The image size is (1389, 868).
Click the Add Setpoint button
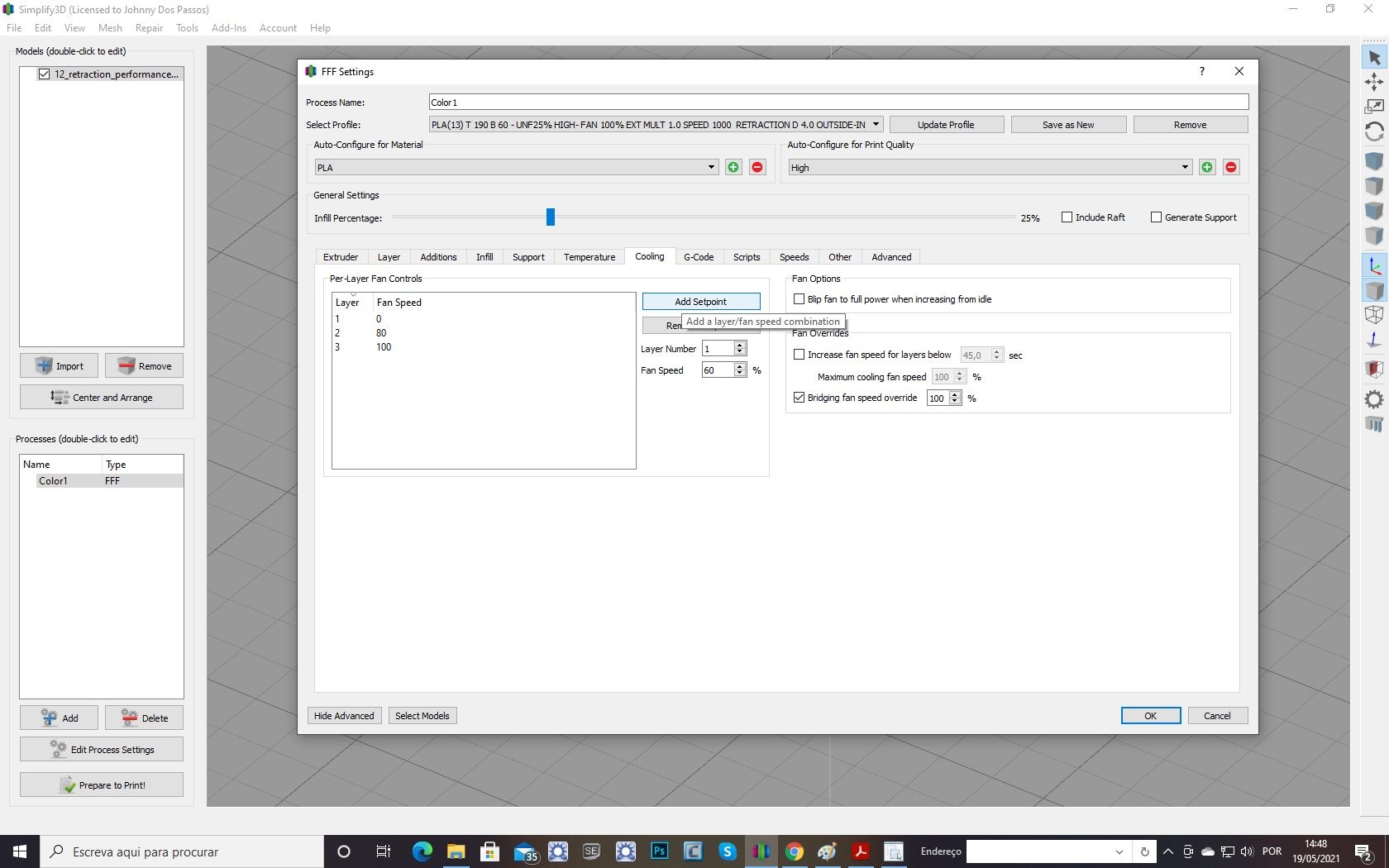(x=701, y=302)
